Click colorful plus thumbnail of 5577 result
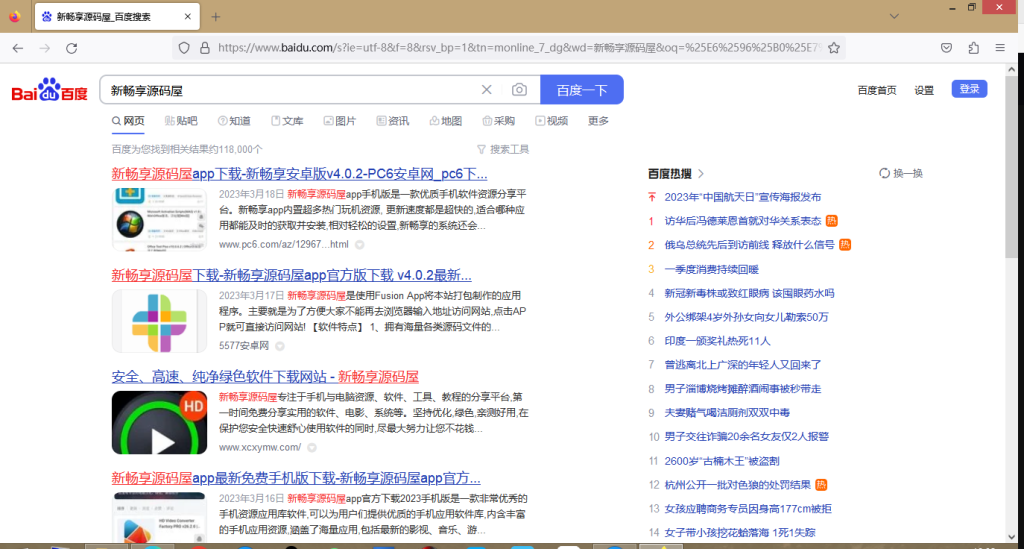 pos(159,321)
